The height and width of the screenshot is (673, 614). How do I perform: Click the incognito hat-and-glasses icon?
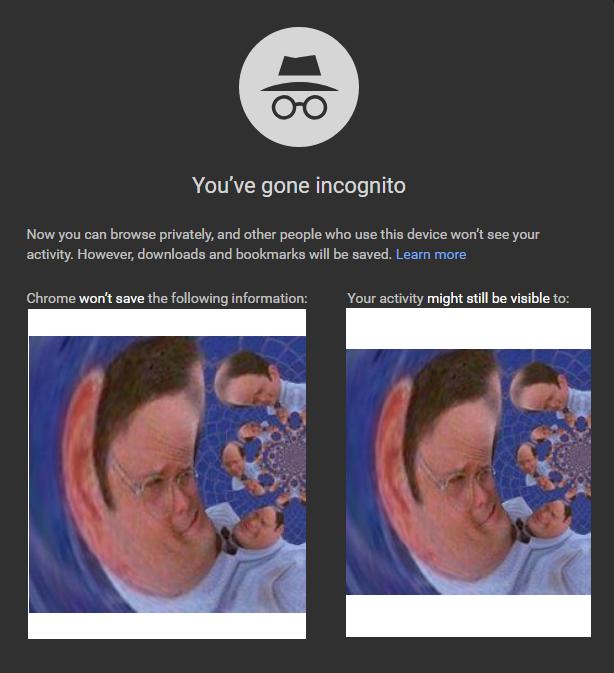tap(299, 87)
